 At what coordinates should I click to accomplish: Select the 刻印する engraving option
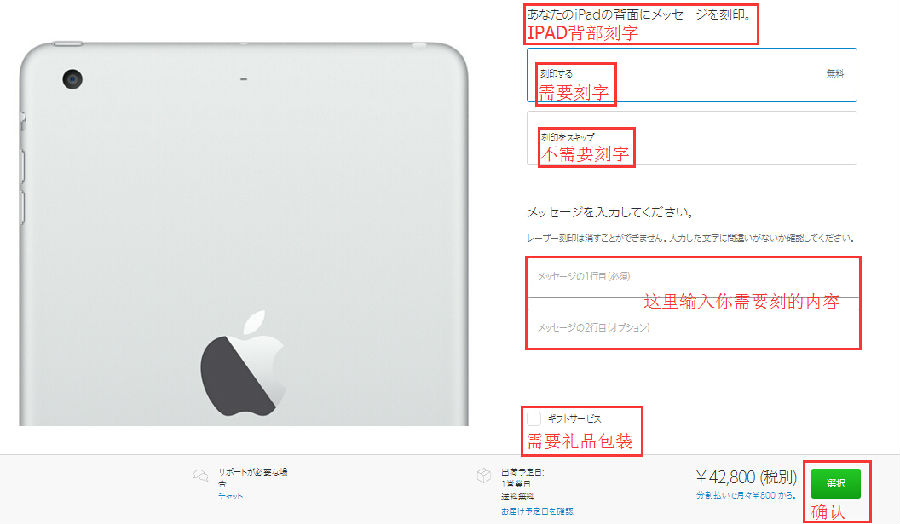click(692, 75)
